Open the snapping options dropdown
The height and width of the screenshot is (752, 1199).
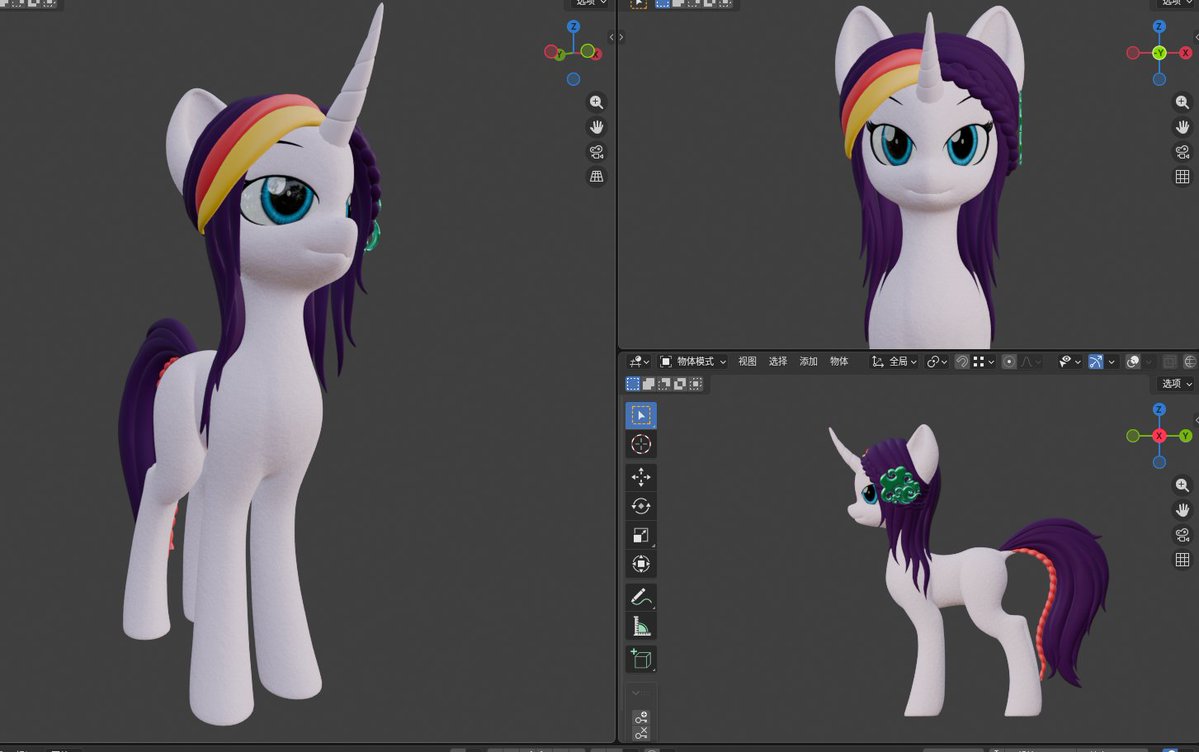(984, 362)
